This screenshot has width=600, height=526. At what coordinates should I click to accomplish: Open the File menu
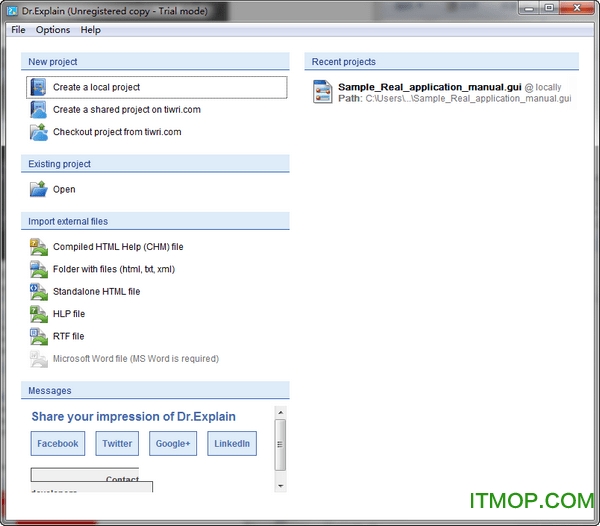18,30
